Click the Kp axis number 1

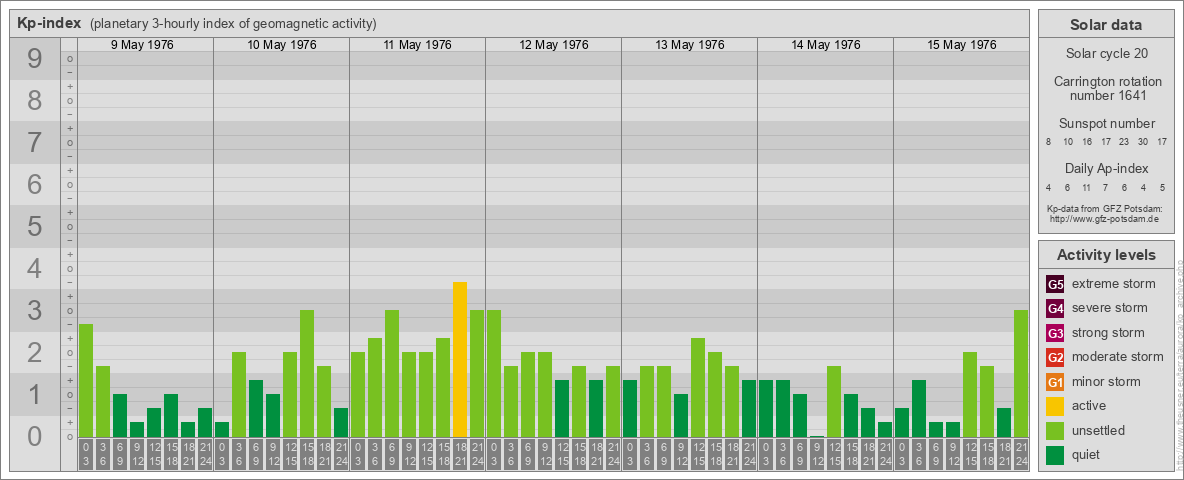pyautogui.click(x=35, y=394)
